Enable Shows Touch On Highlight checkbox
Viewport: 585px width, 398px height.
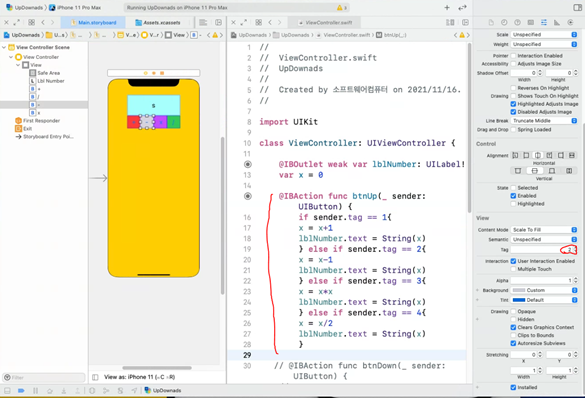(x=513, y=96)
